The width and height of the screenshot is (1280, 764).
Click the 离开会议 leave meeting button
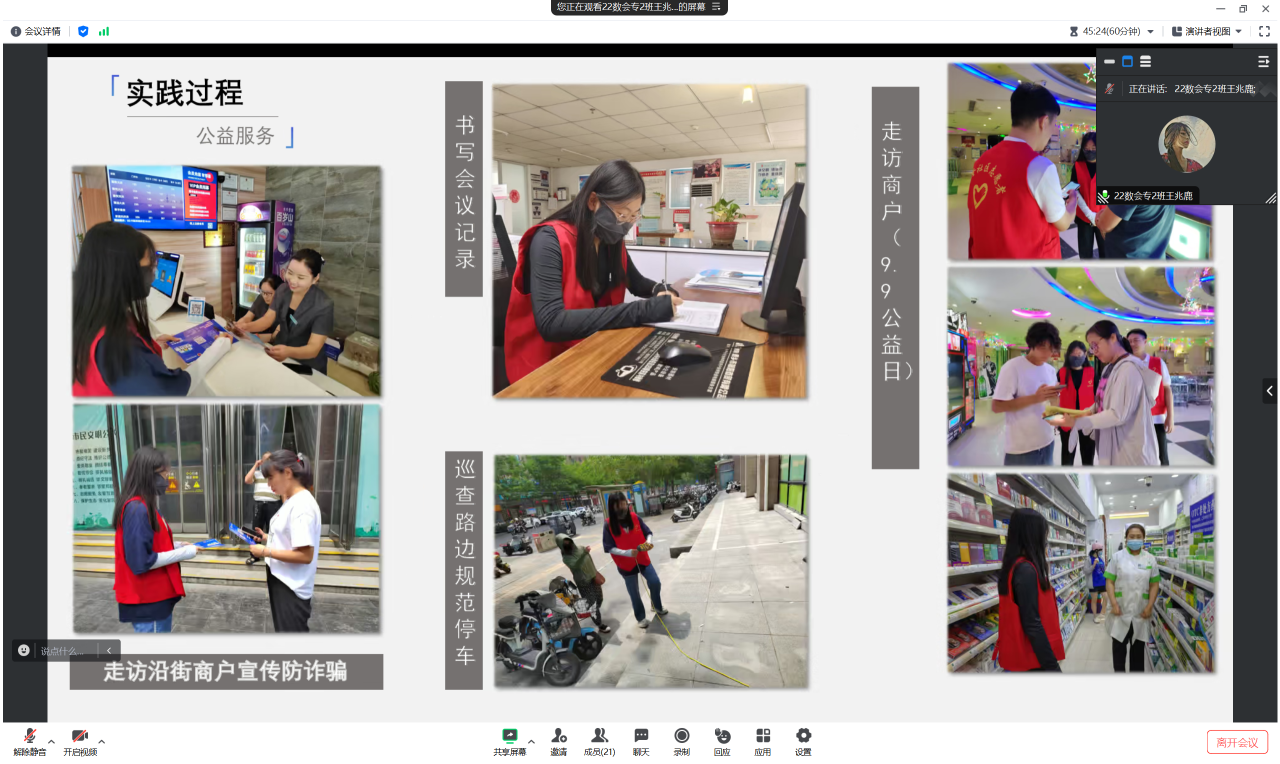pos(1237,742)
